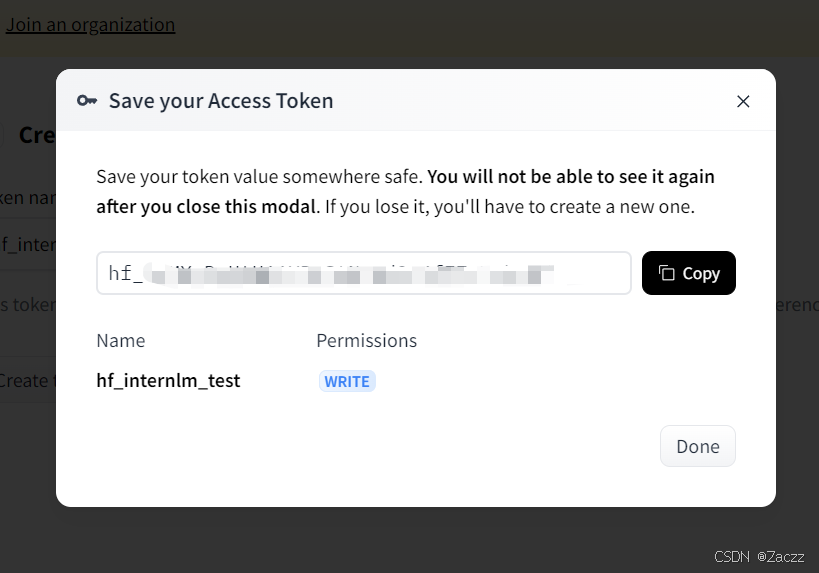The width and height of the screenshot is (819, 573).
Task: Click the CSDN @Zaczz watermark
Action: point(759,557)
